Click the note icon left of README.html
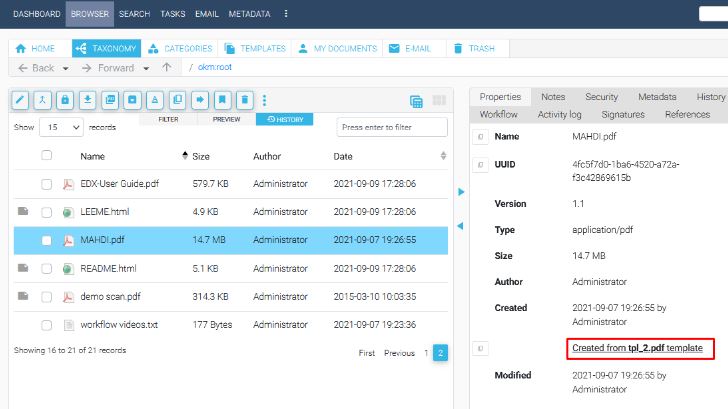 pos(23,268)
